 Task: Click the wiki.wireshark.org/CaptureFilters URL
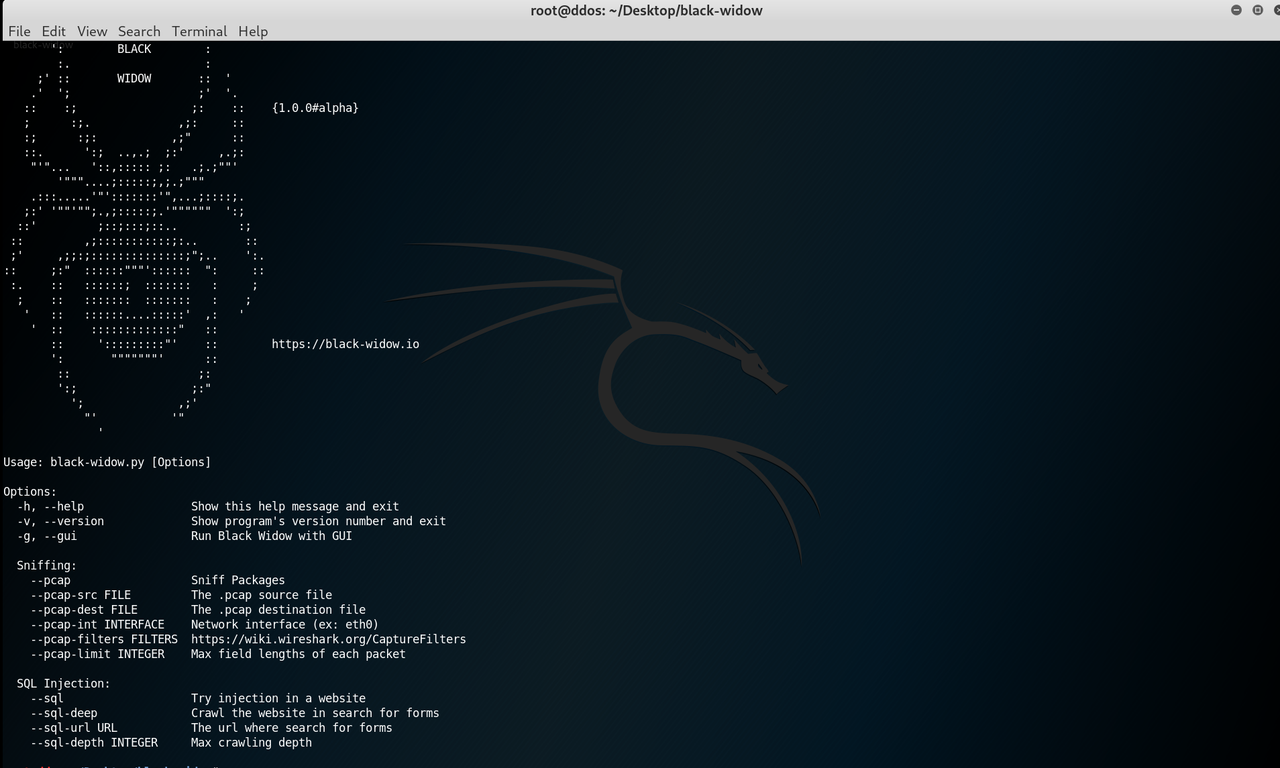coord(328,639)
